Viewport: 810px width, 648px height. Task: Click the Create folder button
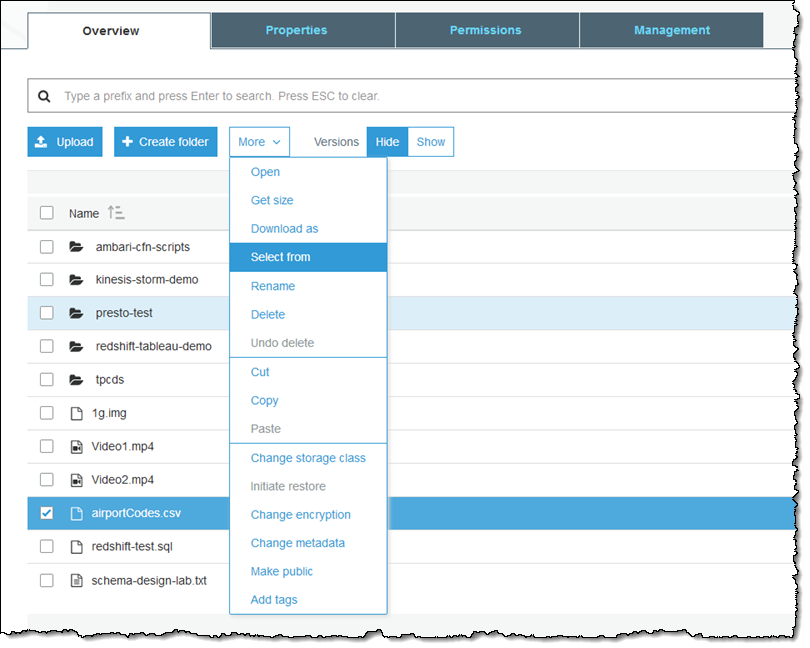[165, 142]
